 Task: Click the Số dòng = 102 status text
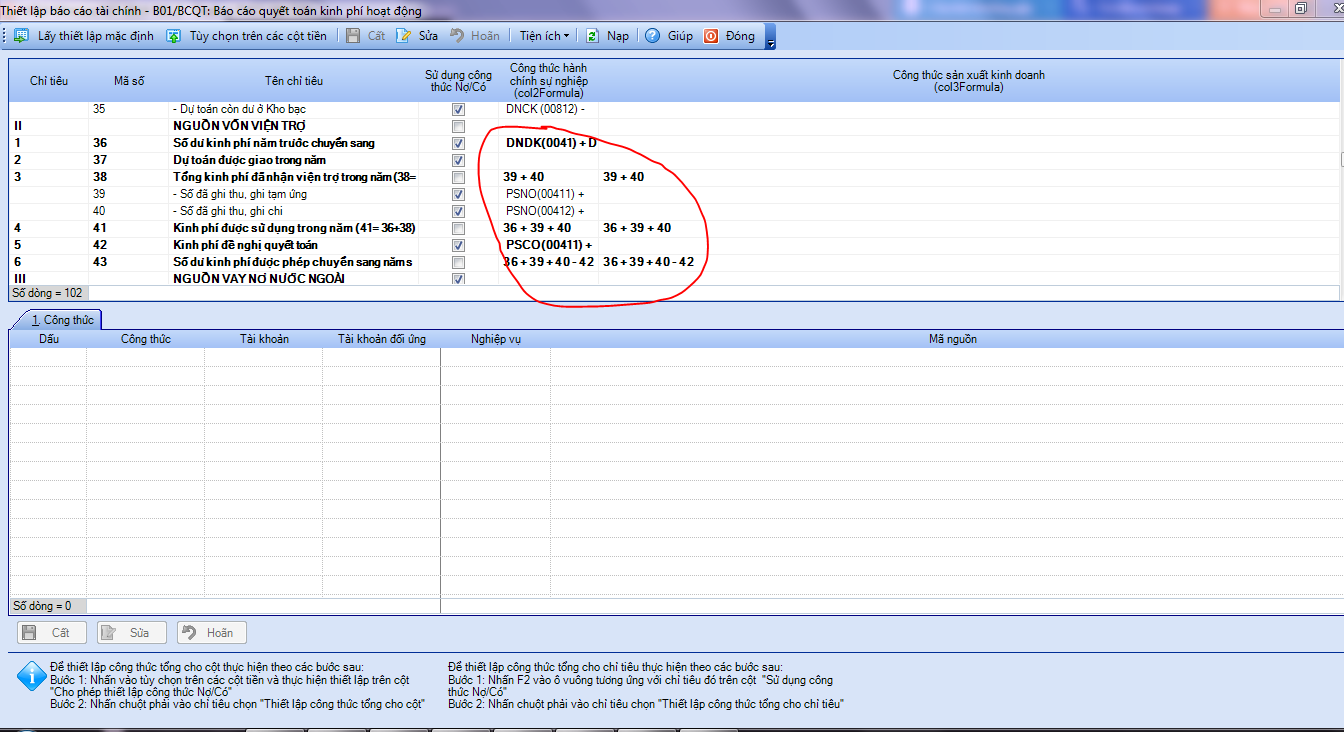pyautogui.click(x=48, y=293)
